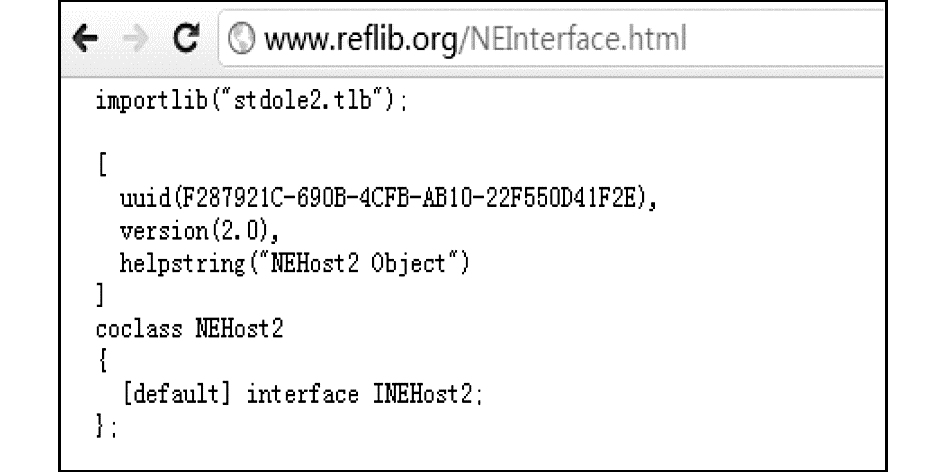945x472 pixels.
Task: Reload the page with the refresh icon
Action: 186,38
